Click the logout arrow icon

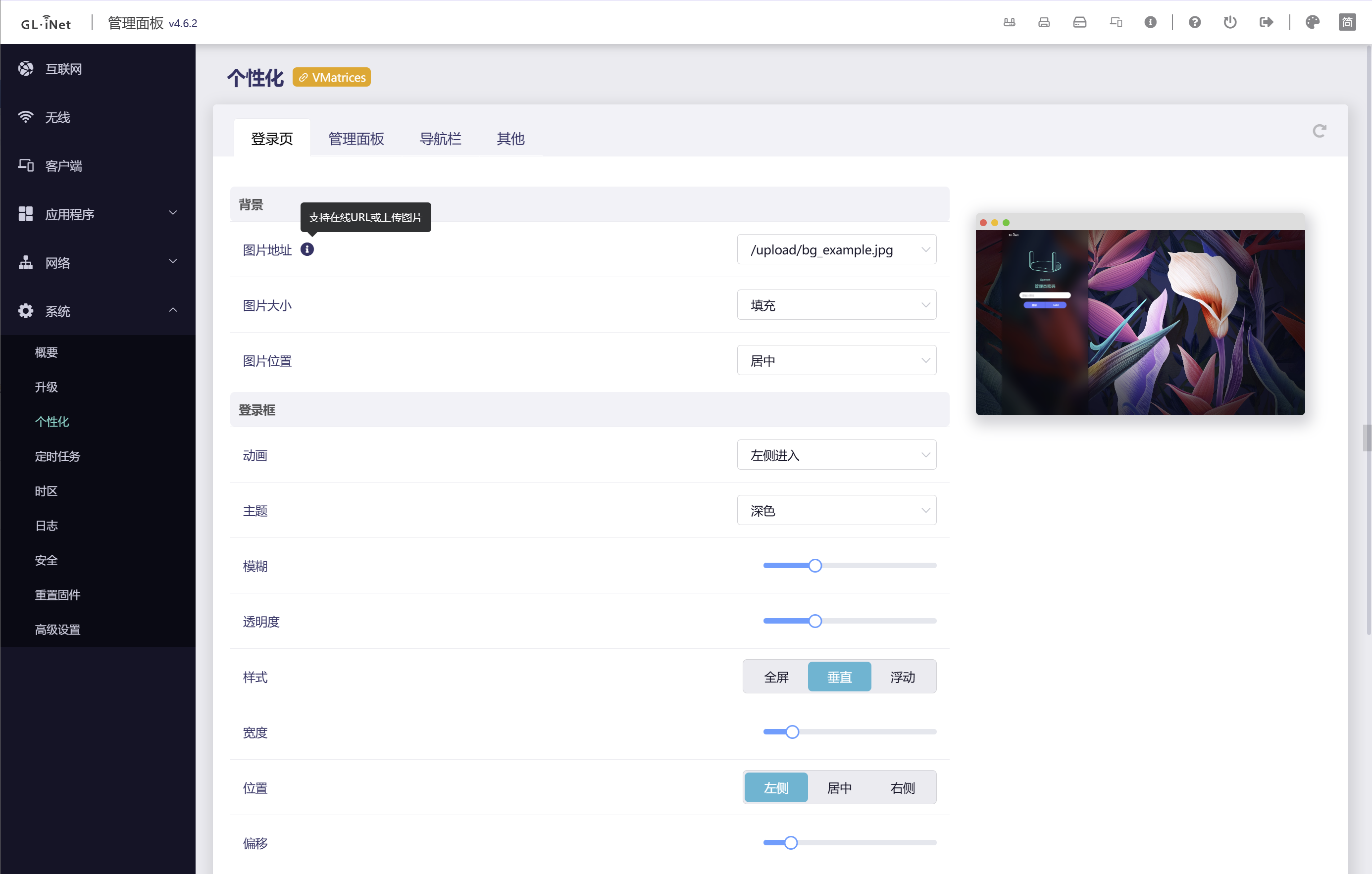click(1266, 22)
